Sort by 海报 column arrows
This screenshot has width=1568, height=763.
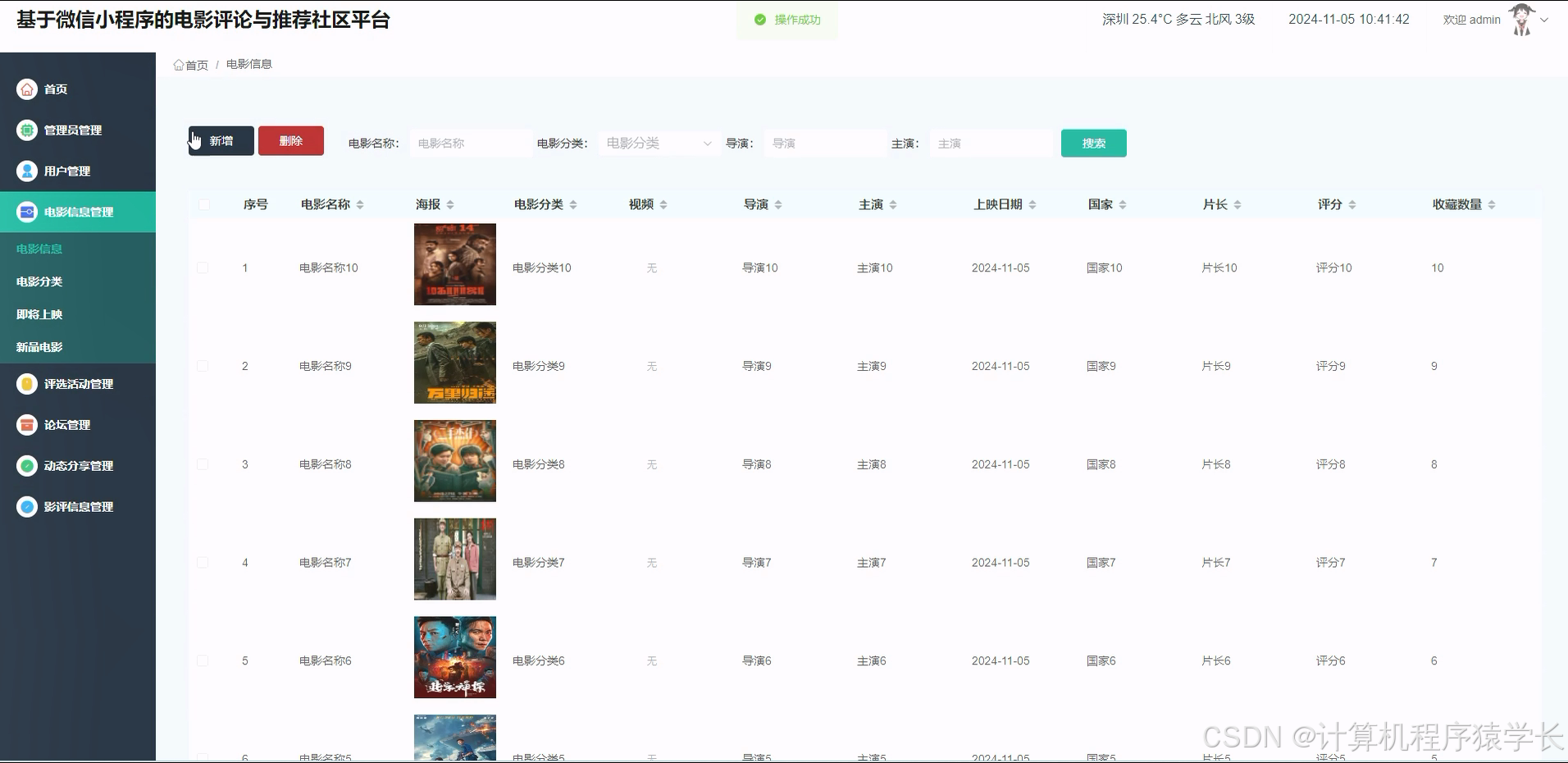click(450, 204)
